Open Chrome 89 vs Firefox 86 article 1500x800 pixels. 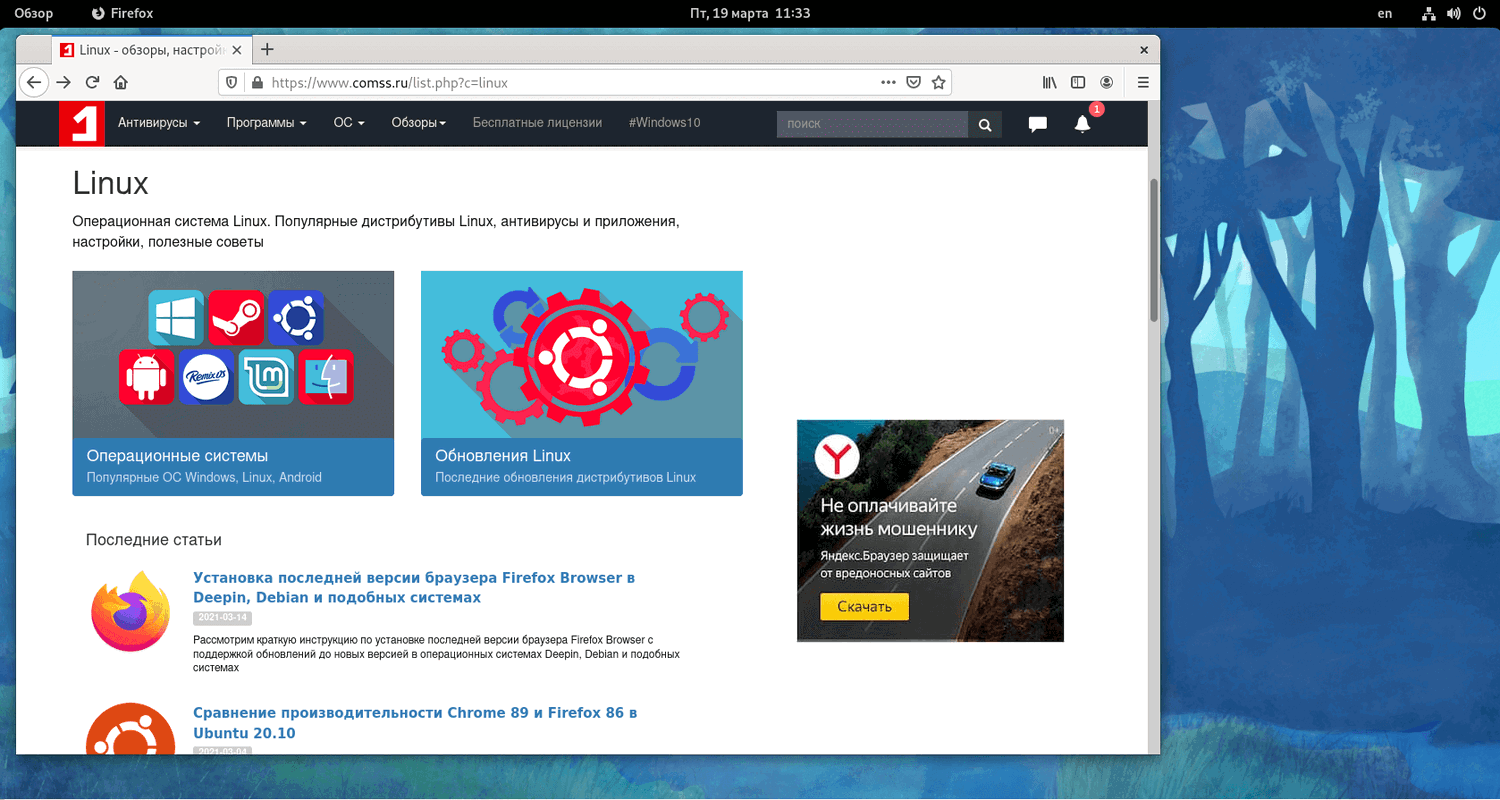point(415,723)
